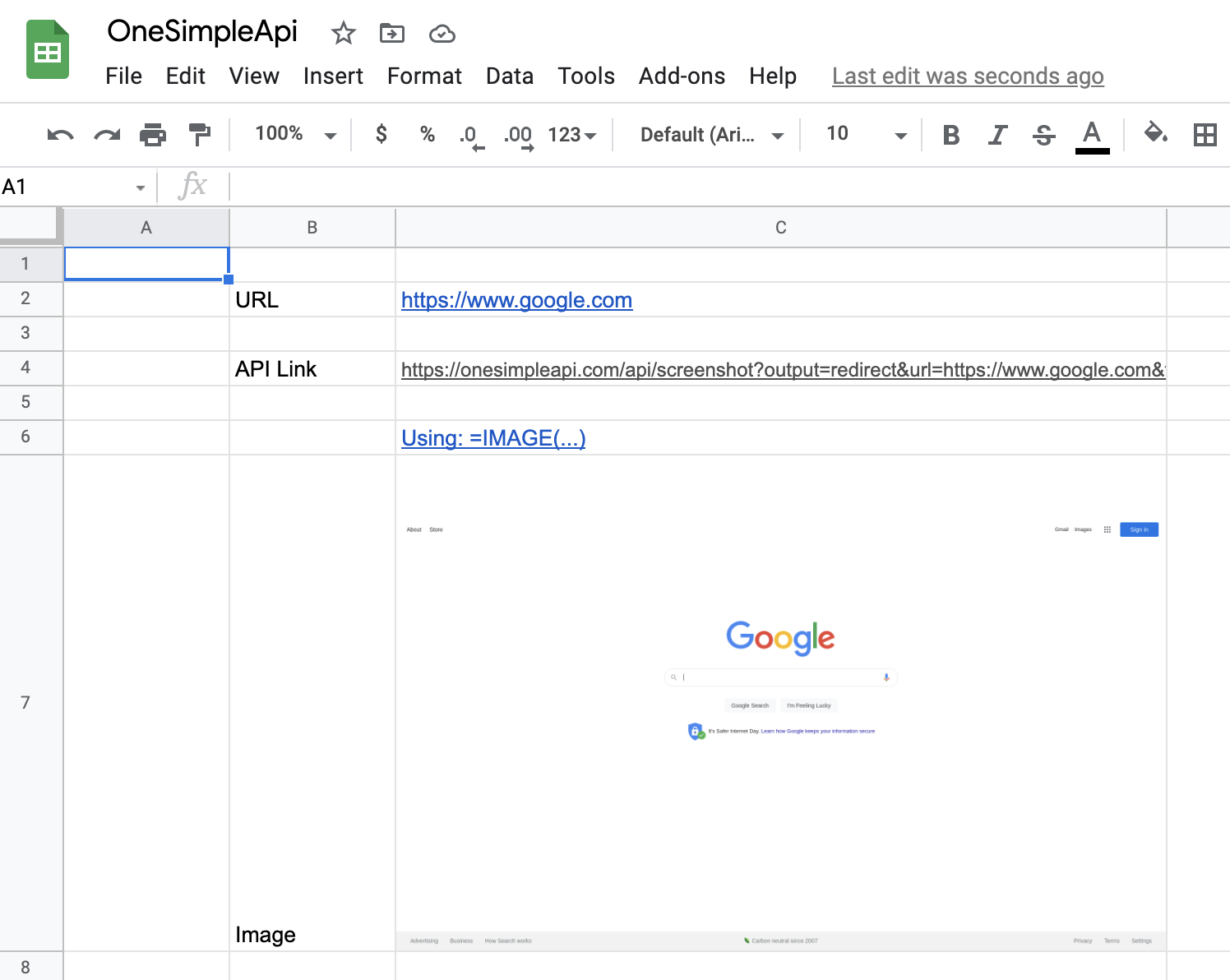The width and height of the screenshot is (1230, 980).
Task: Click the Paint format tool
Action: 200,134
